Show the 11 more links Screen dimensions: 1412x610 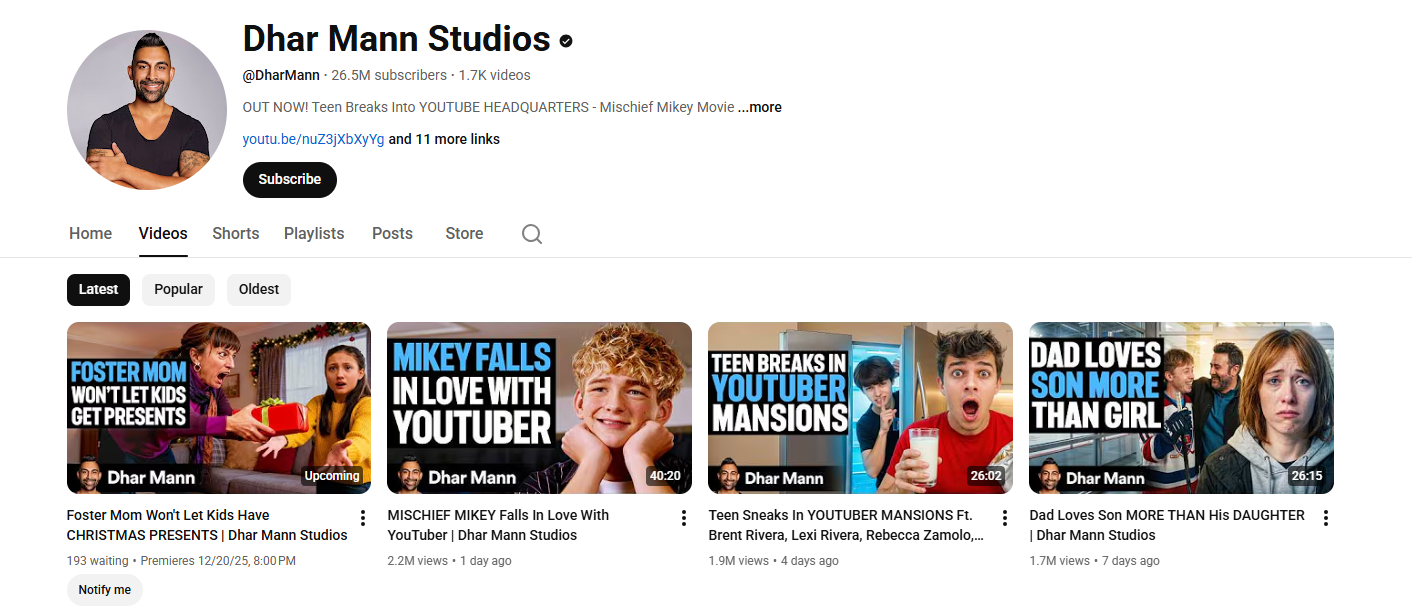[444, 139]
